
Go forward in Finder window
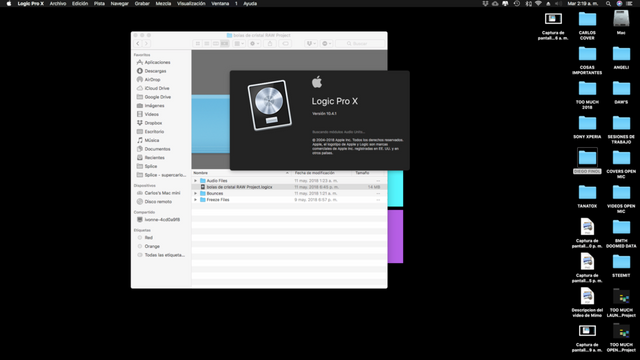(x=146, y=43)
